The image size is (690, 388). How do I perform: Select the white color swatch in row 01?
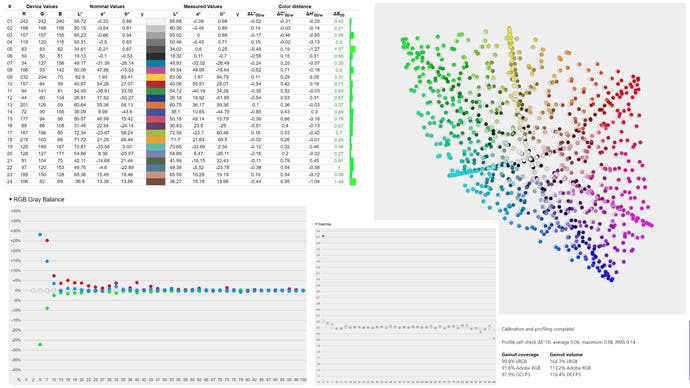coord(155,21)
